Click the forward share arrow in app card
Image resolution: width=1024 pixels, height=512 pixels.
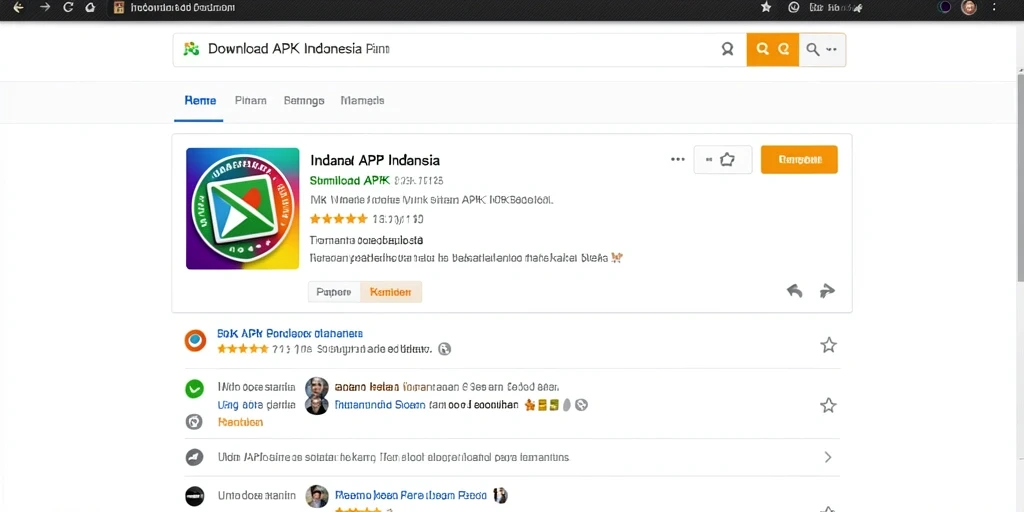point(827,291)
